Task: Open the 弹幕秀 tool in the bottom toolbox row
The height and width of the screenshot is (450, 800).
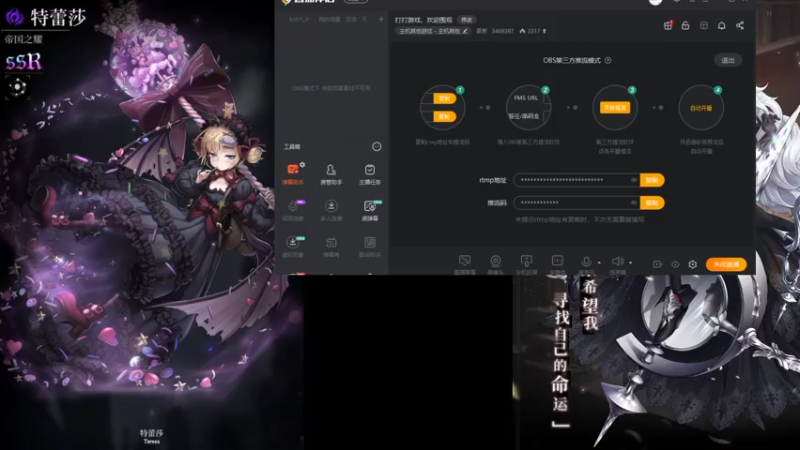Action: pyautogui.click(x=331, y=246)
